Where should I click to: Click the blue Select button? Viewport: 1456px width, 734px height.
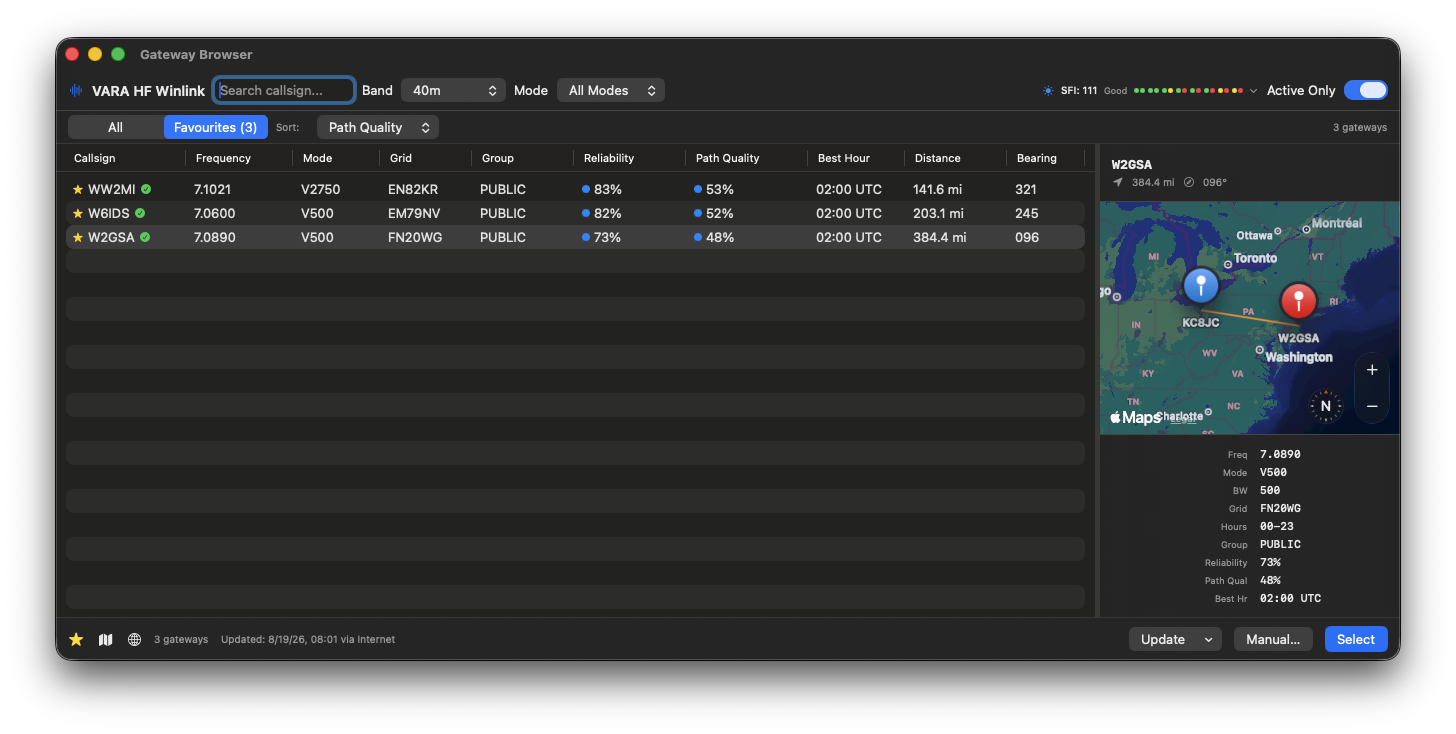click(x=1356, y=639)
